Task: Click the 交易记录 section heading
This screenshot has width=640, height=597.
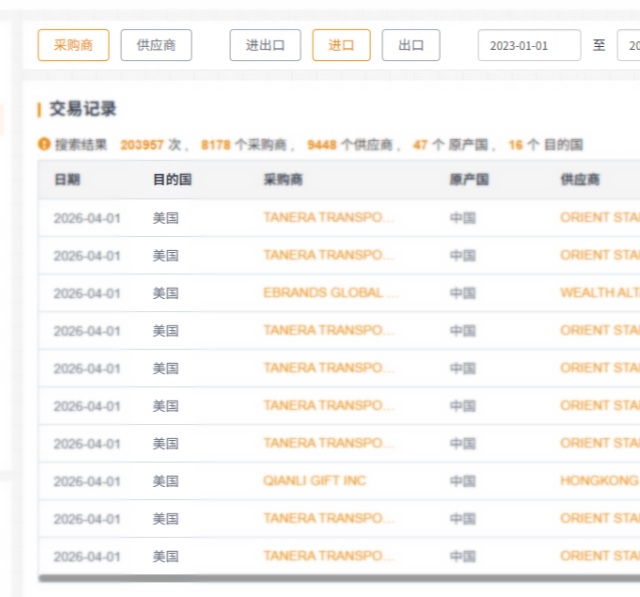Action: tap(83, 109)
